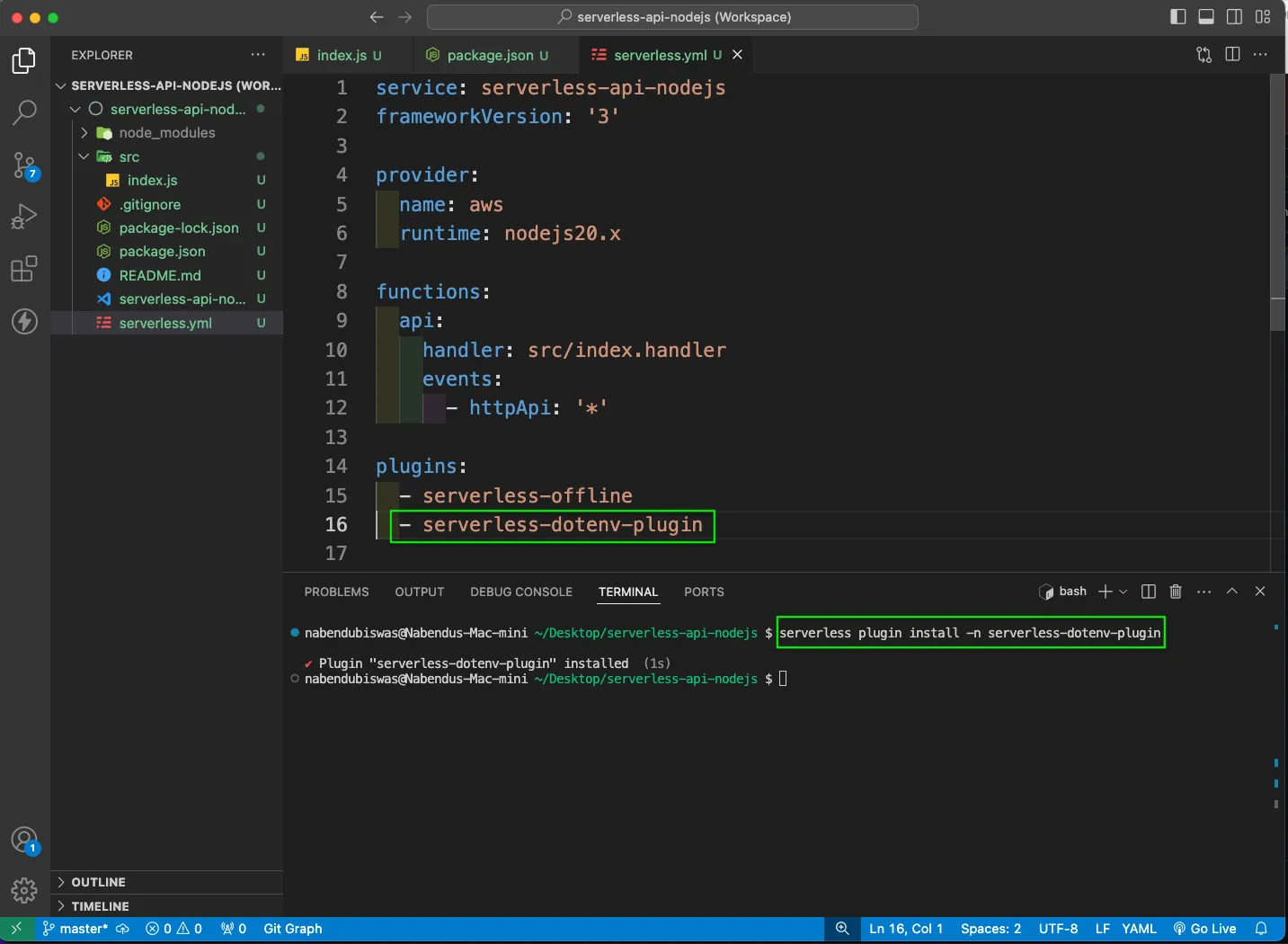Publish to cloud from the status bar
1288x944 pixels.
click(123, 929)
